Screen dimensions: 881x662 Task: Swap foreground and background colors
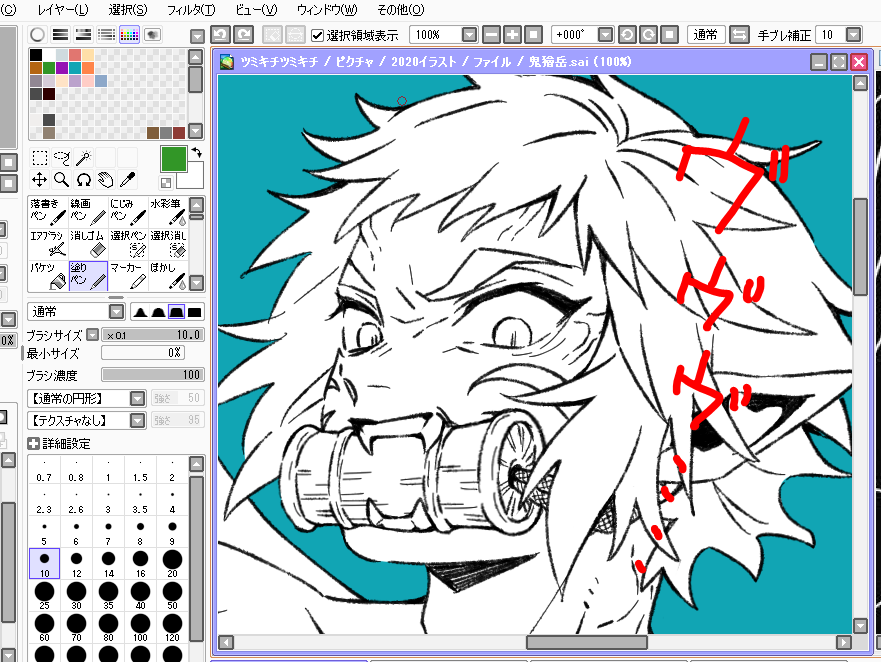(197, 152)
